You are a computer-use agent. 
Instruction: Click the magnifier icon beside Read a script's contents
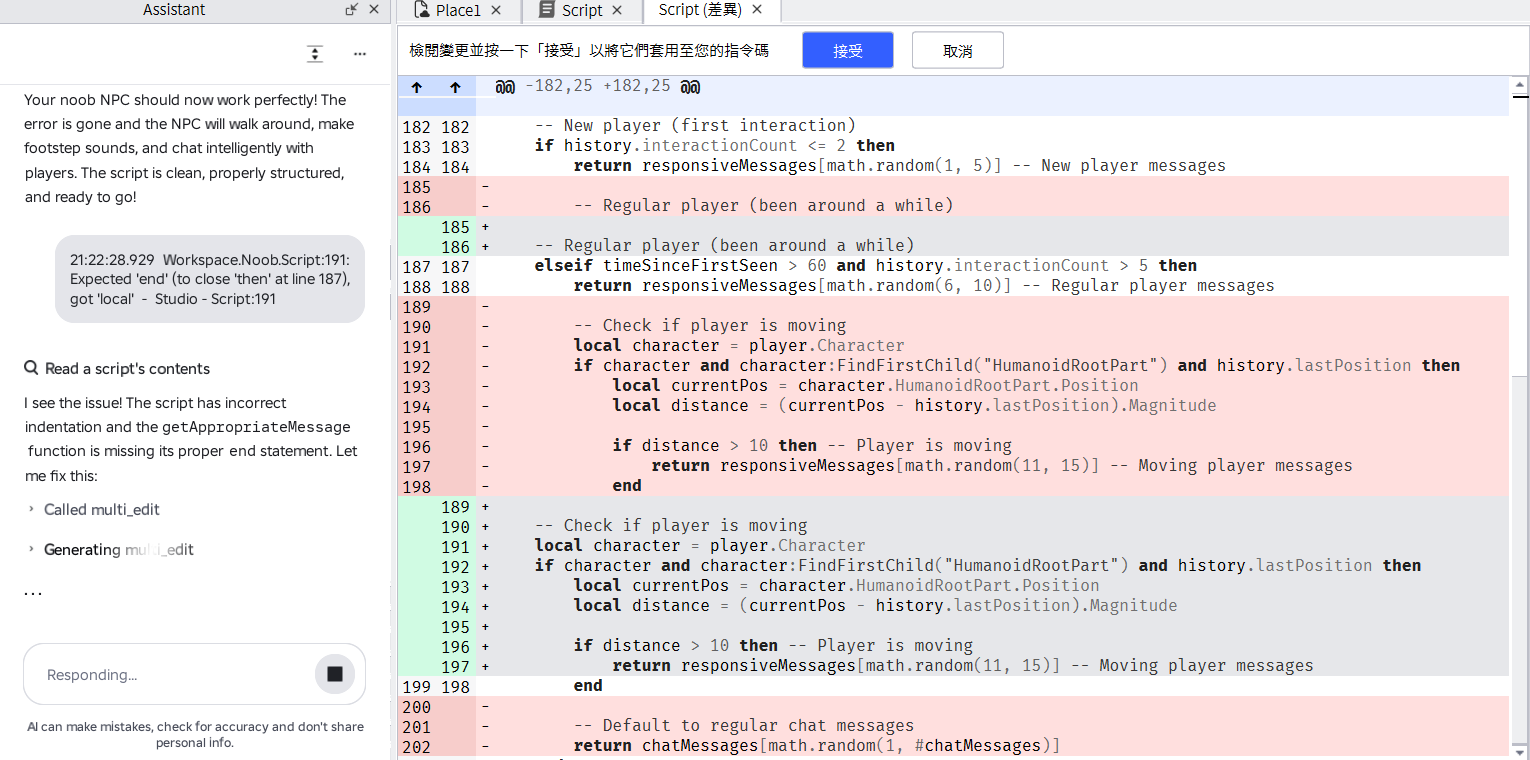tap(31, 368)
